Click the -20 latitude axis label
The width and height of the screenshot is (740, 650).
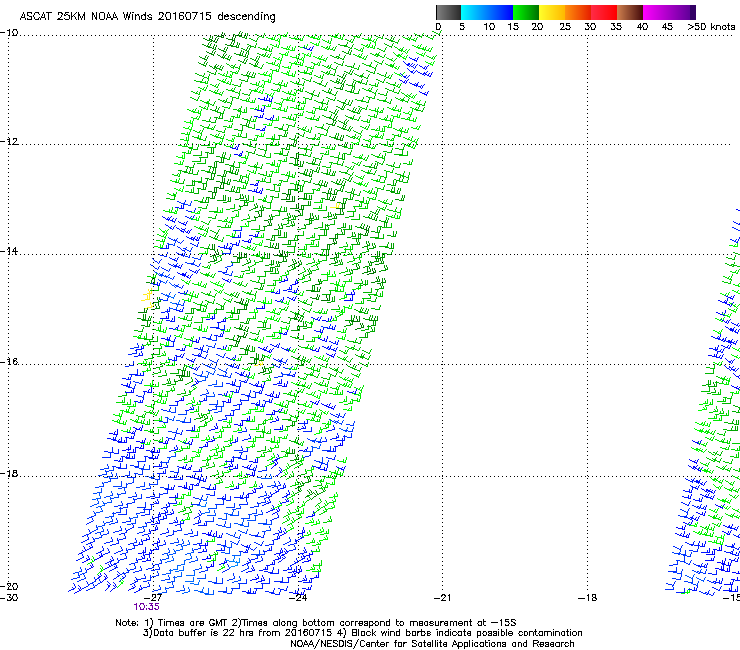(x=9, y=586)
